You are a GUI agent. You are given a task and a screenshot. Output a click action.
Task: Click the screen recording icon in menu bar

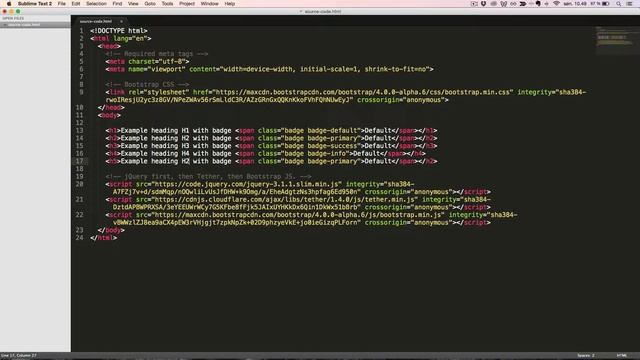pos(474,4)
